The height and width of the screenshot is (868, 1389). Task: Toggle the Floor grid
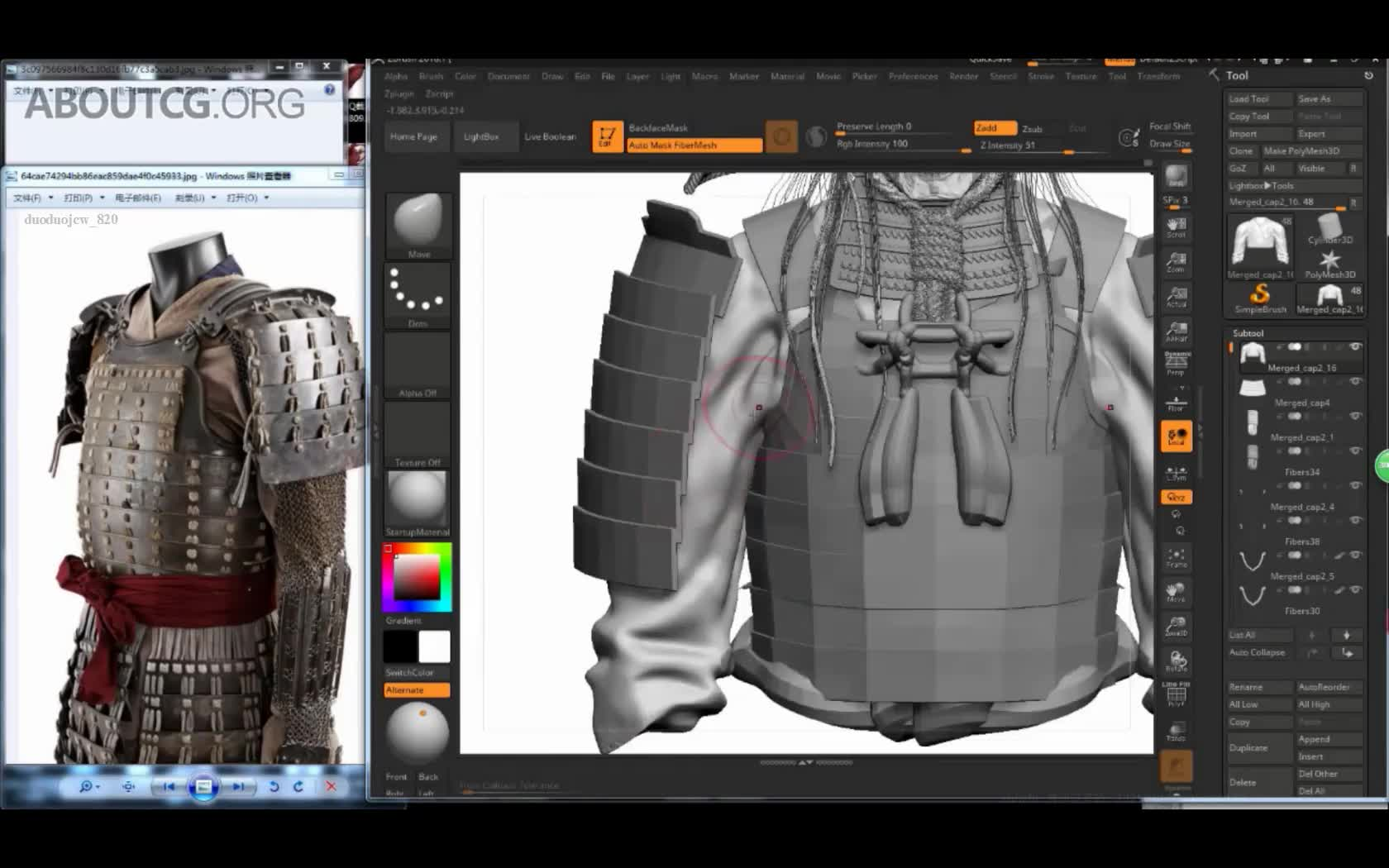tap(1176, 403)
